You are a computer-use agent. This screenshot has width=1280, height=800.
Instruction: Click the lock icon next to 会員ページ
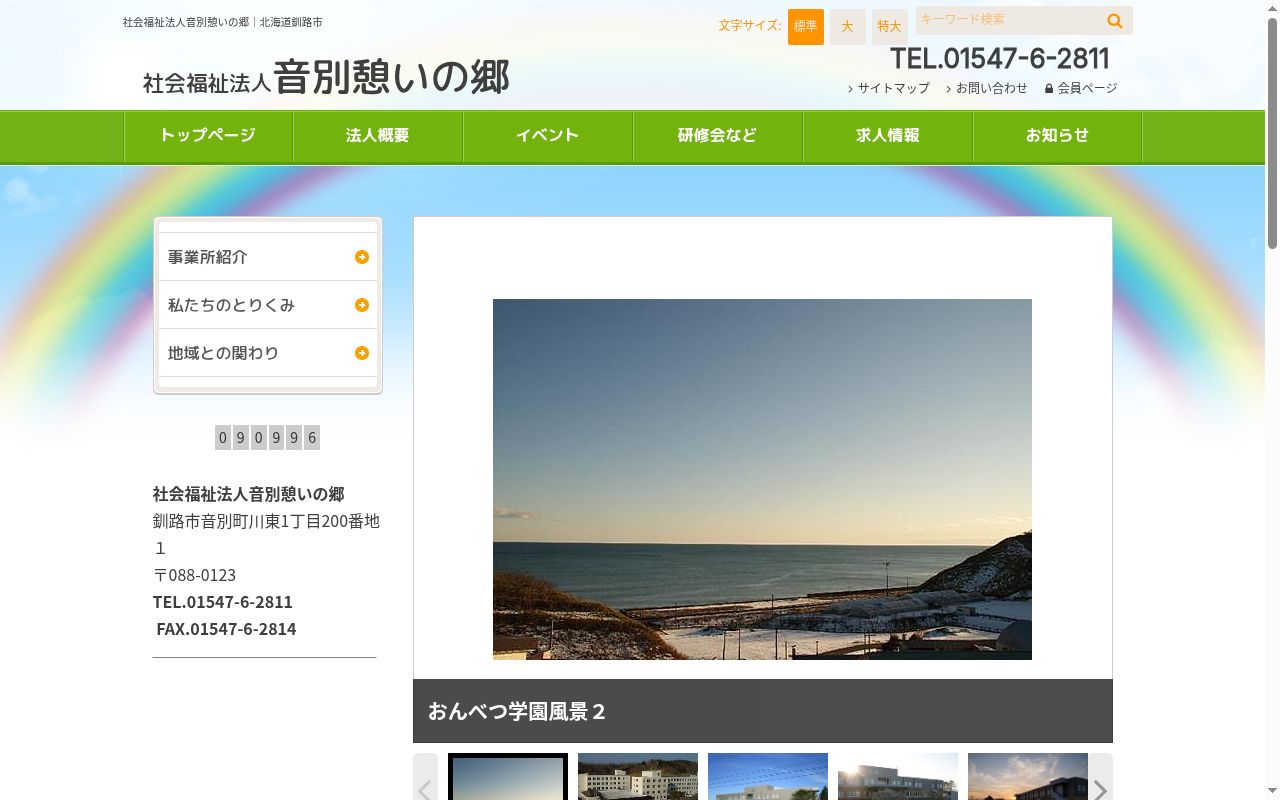1049,88
